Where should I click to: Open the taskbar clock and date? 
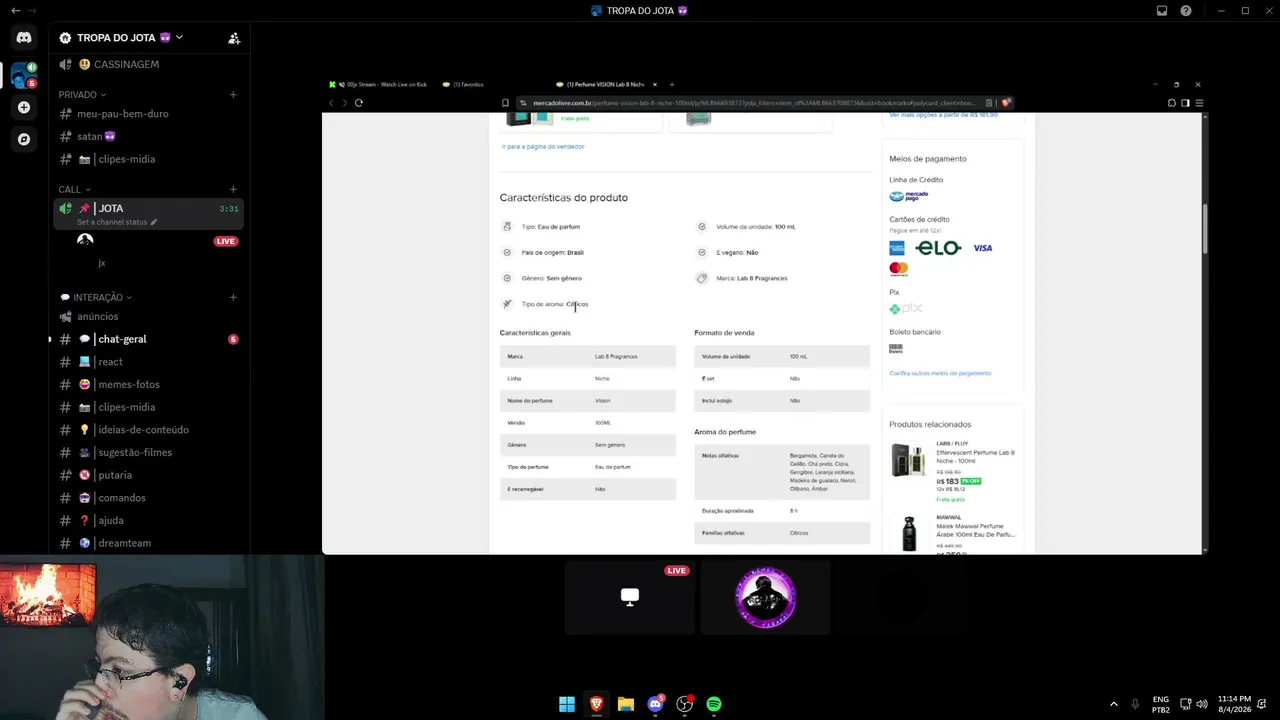click(x=1234, y=704)
